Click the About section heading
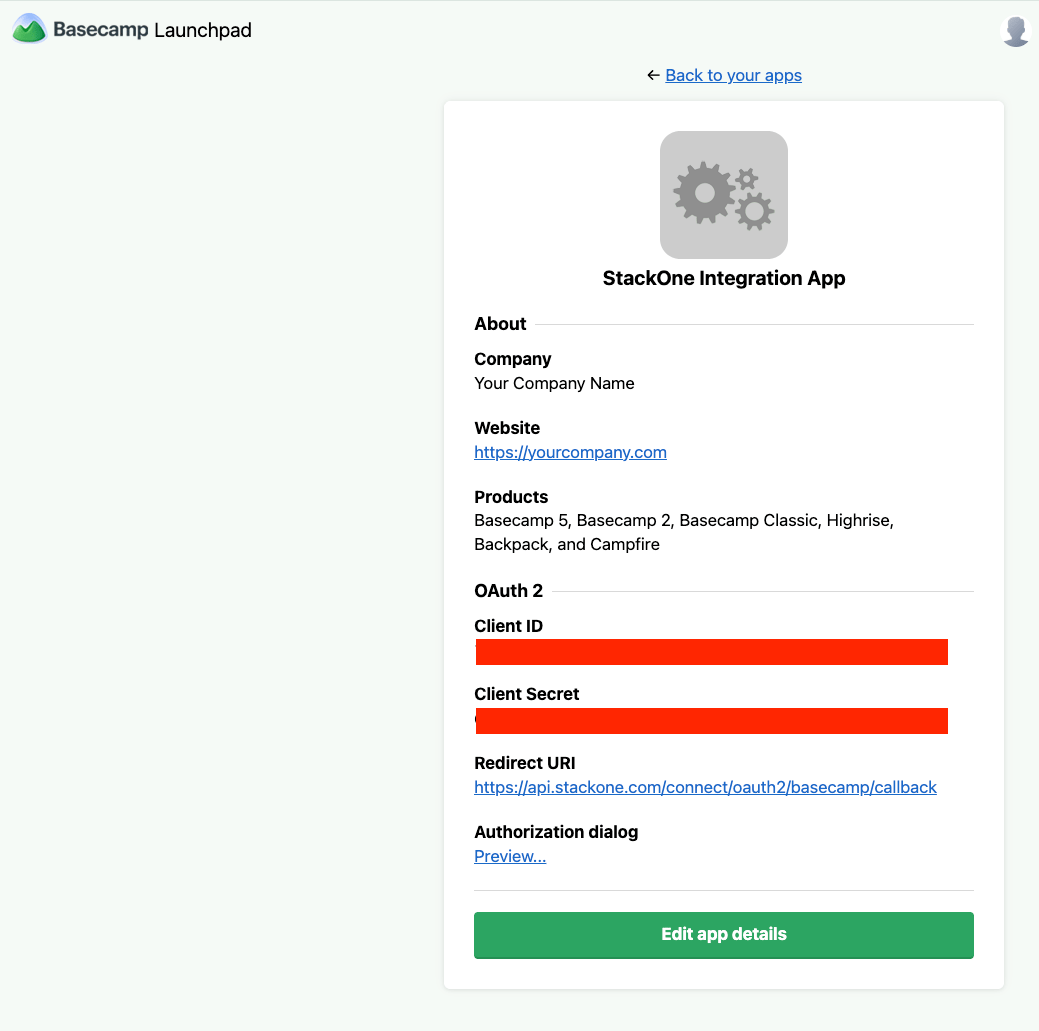The width and height of the screenshot is (1039, 1031). click(x=500, y=324)
